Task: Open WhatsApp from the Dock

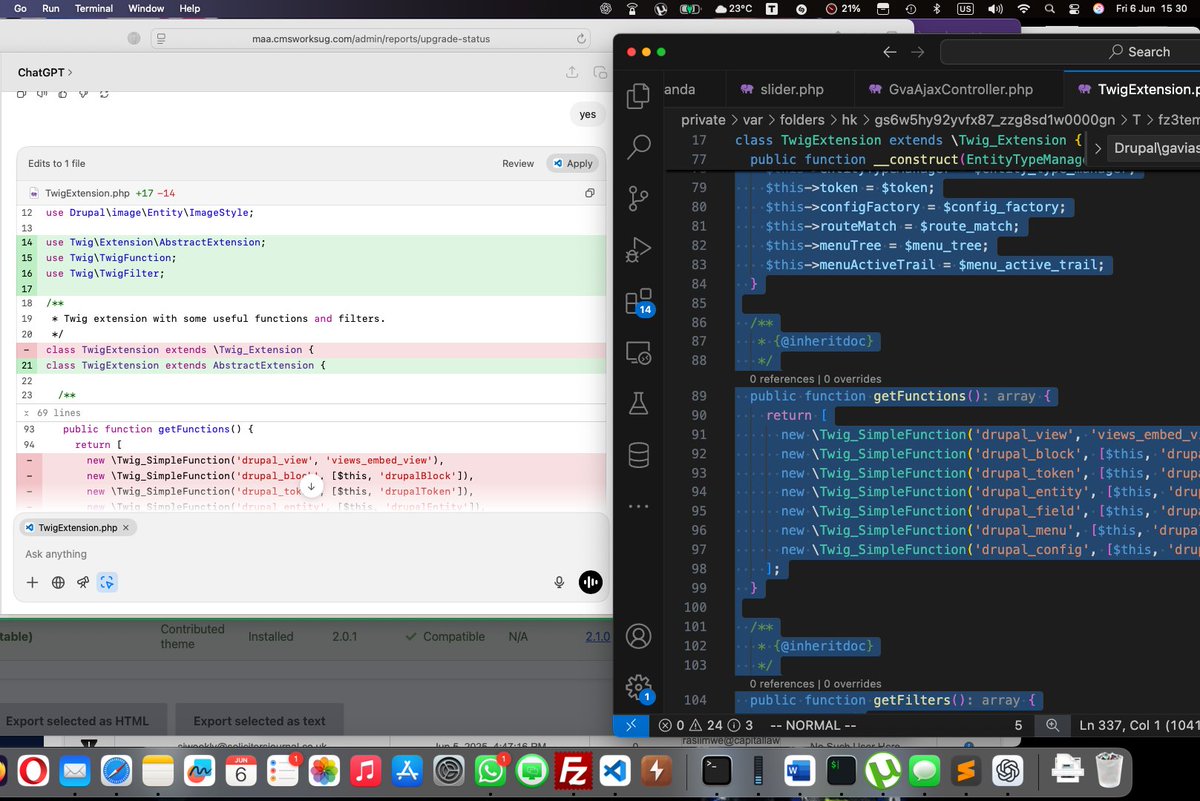Action: 490,771
